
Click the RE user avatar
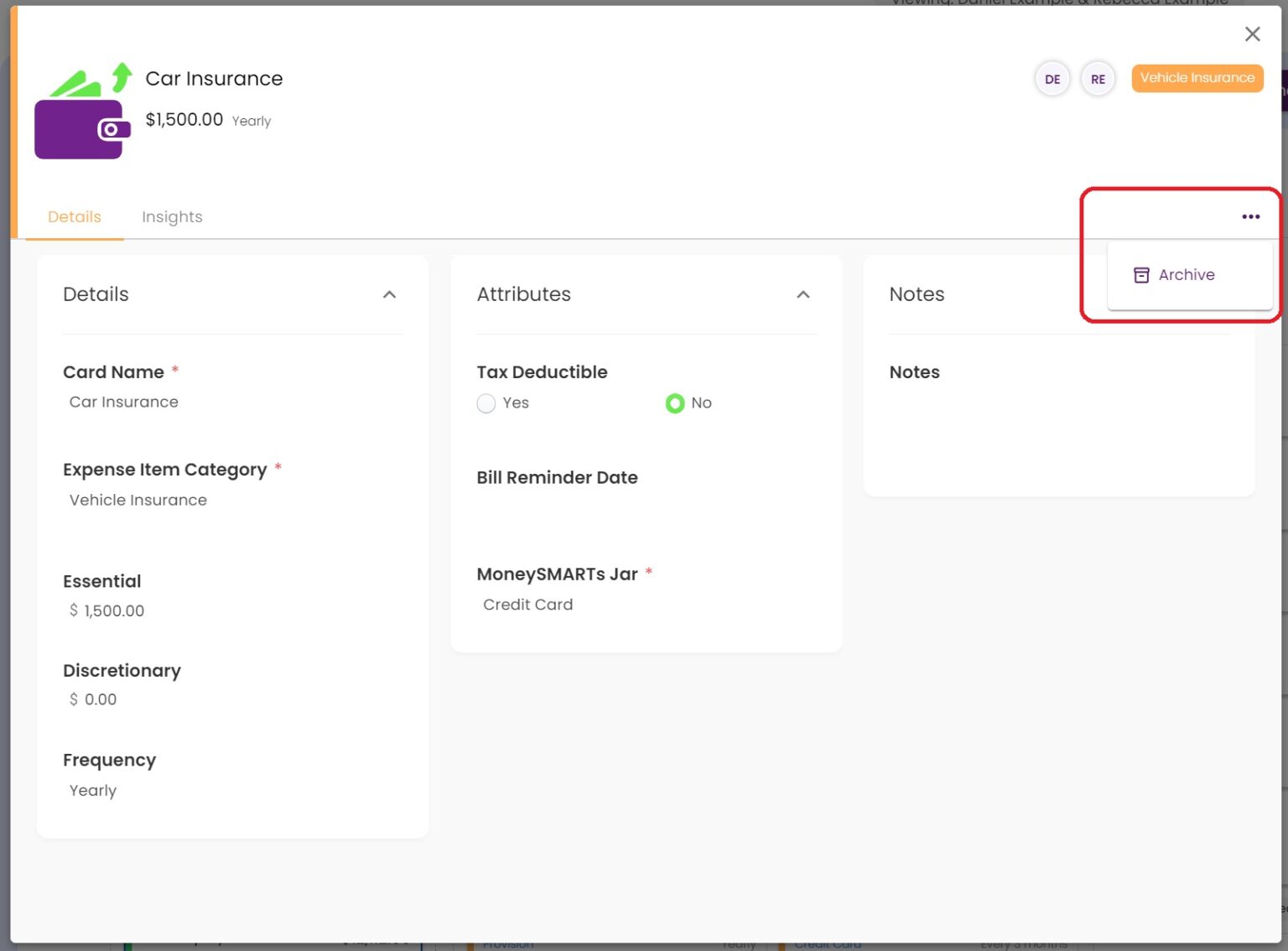[x=1097, y=79]
